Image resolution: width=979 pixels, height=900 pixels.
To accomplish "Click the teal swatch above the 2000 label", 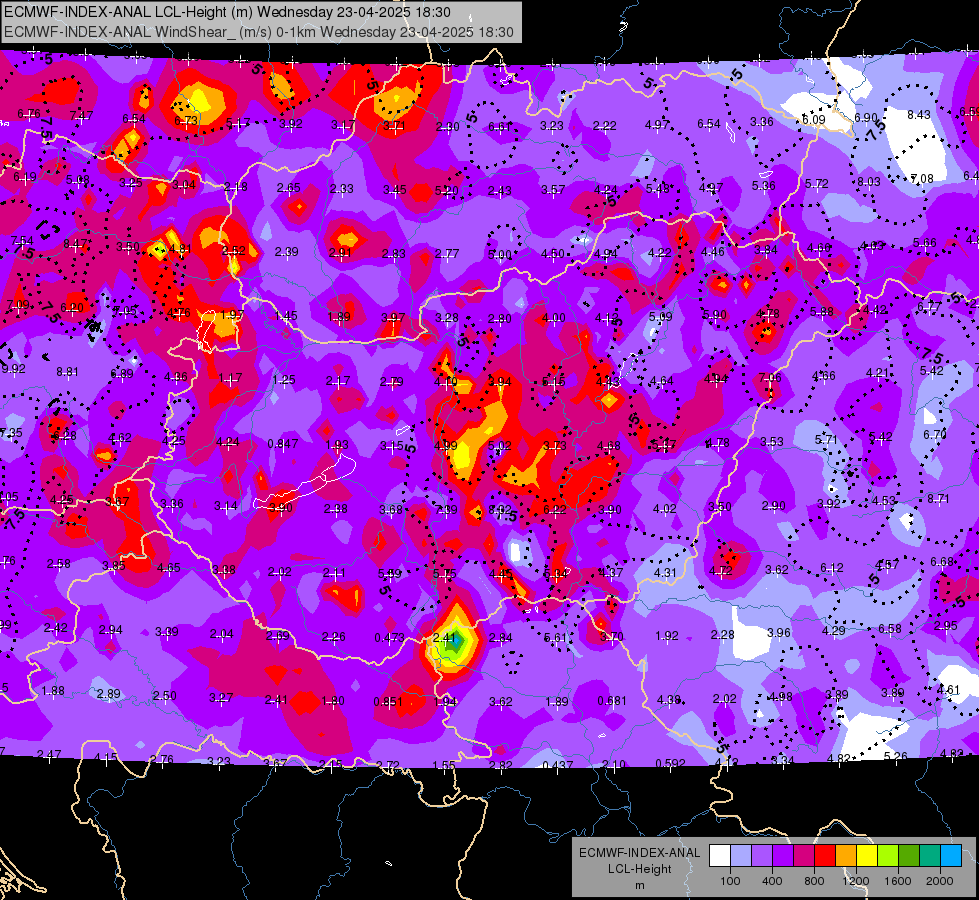I will point(930,856).
